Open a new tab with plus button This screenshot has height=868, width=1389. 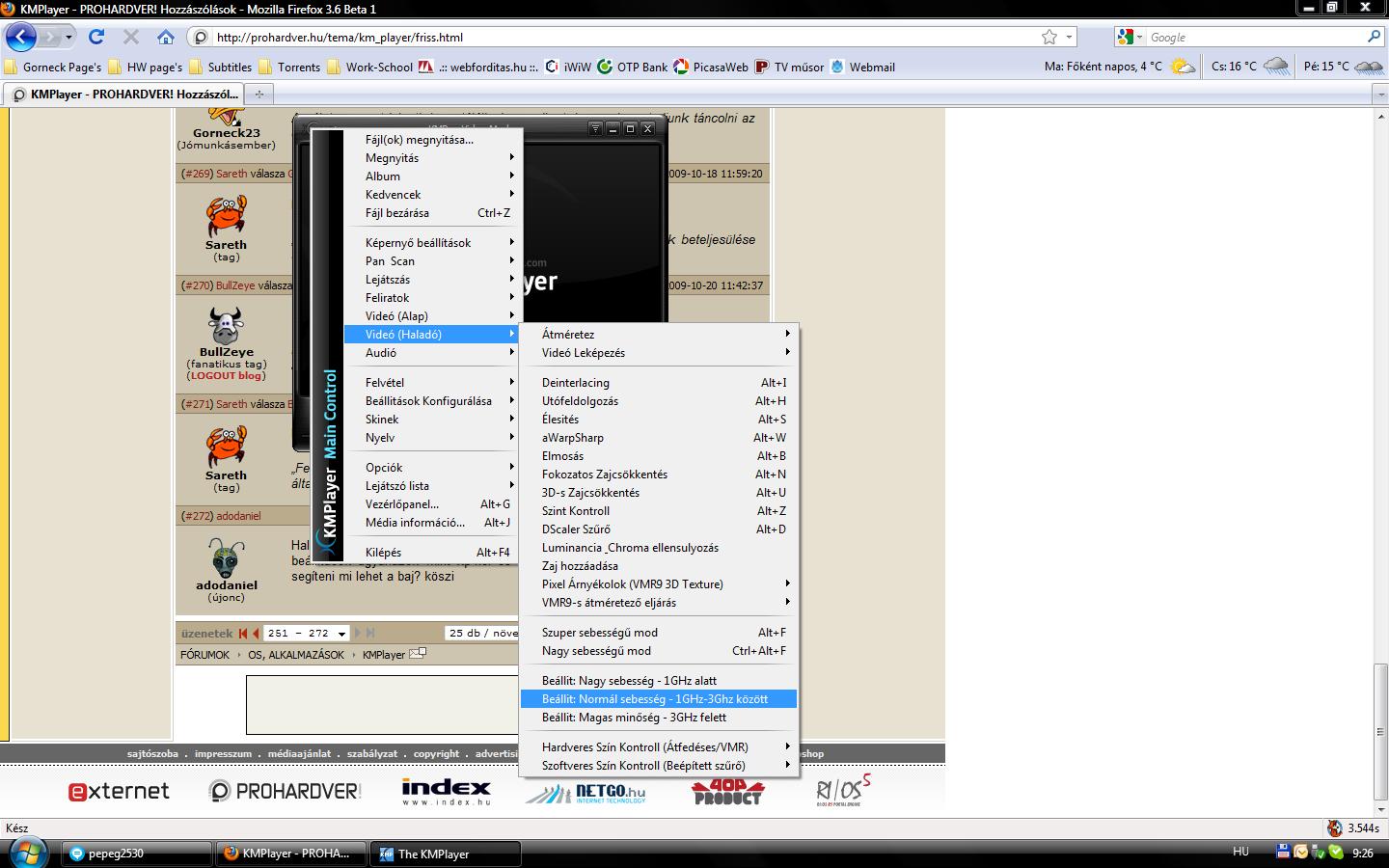259,94
